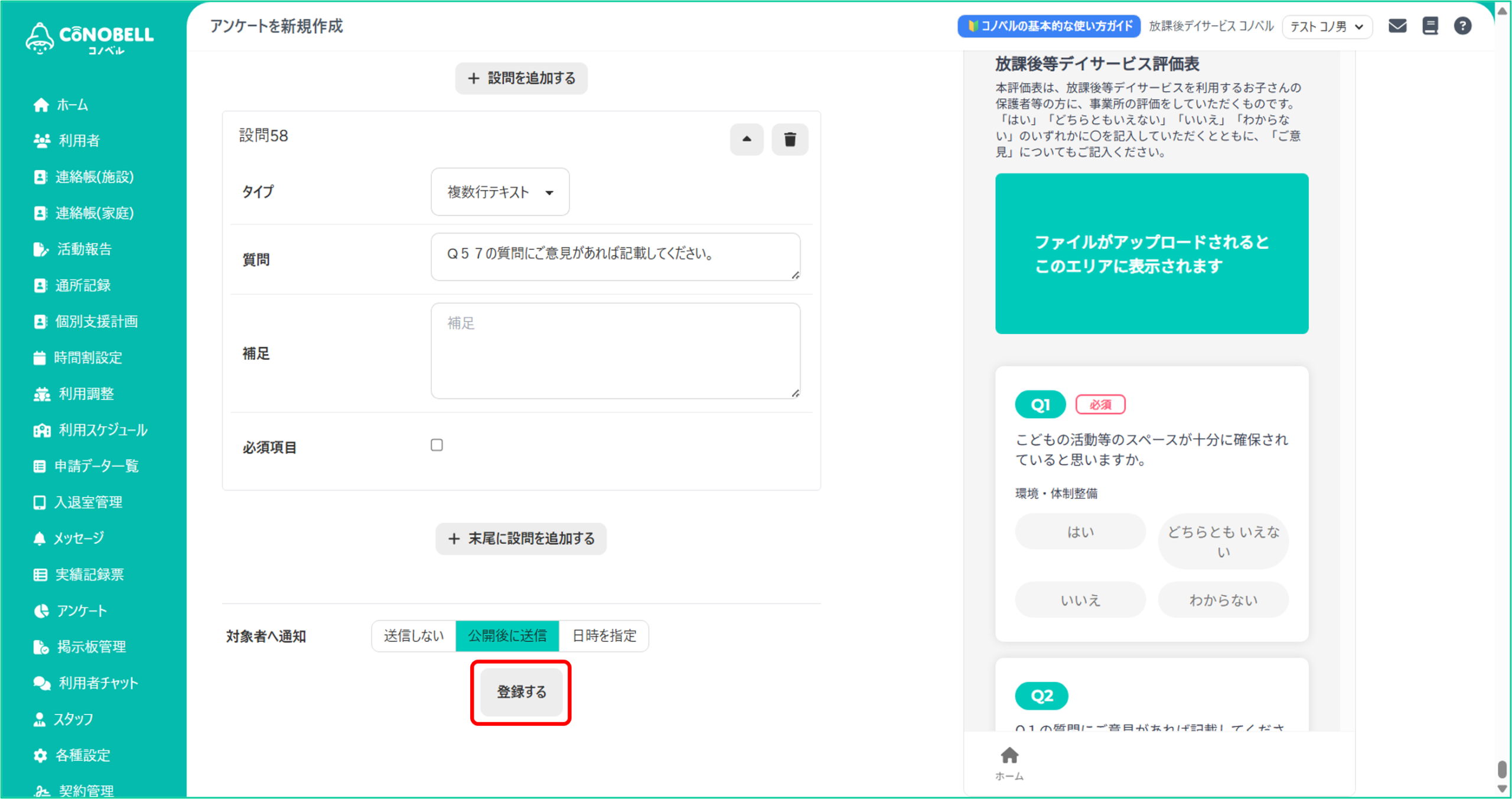Open the manual book icon in header

1430,26
